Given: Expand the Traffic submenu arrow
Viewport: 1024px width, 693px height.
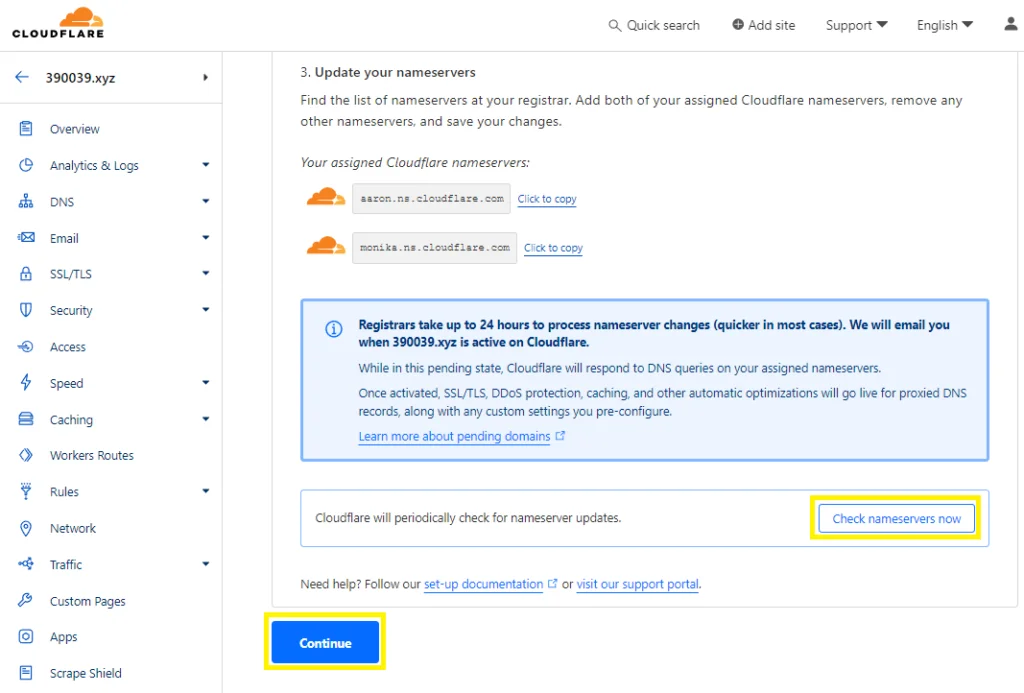Looking at the screenshot, I should [x=206, y=564].
